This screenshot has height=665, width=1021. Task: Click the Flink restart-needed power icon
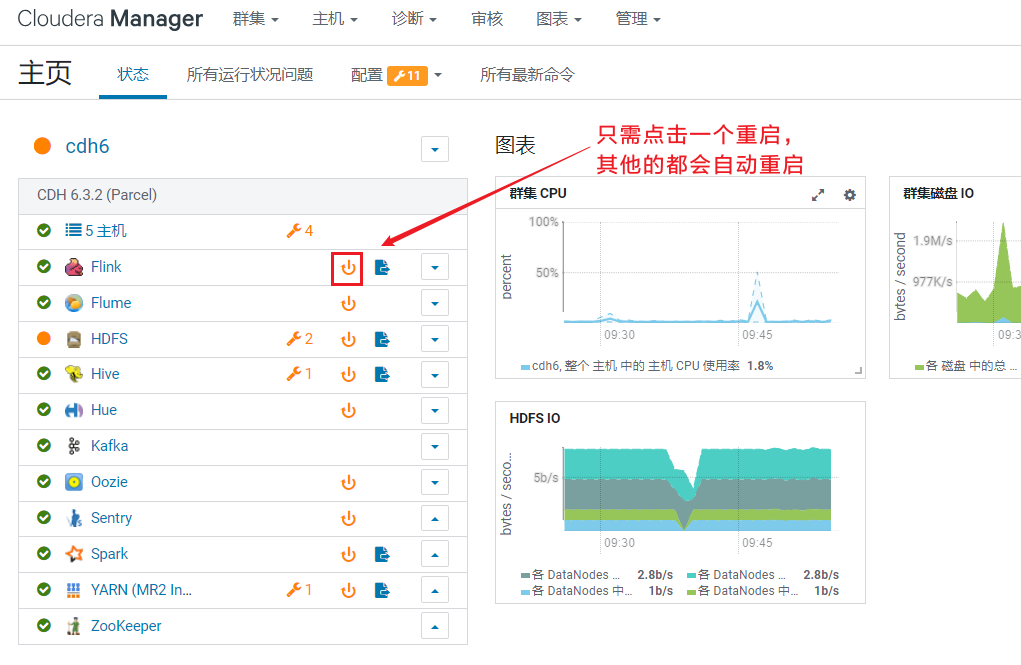(x=348, y=268)
